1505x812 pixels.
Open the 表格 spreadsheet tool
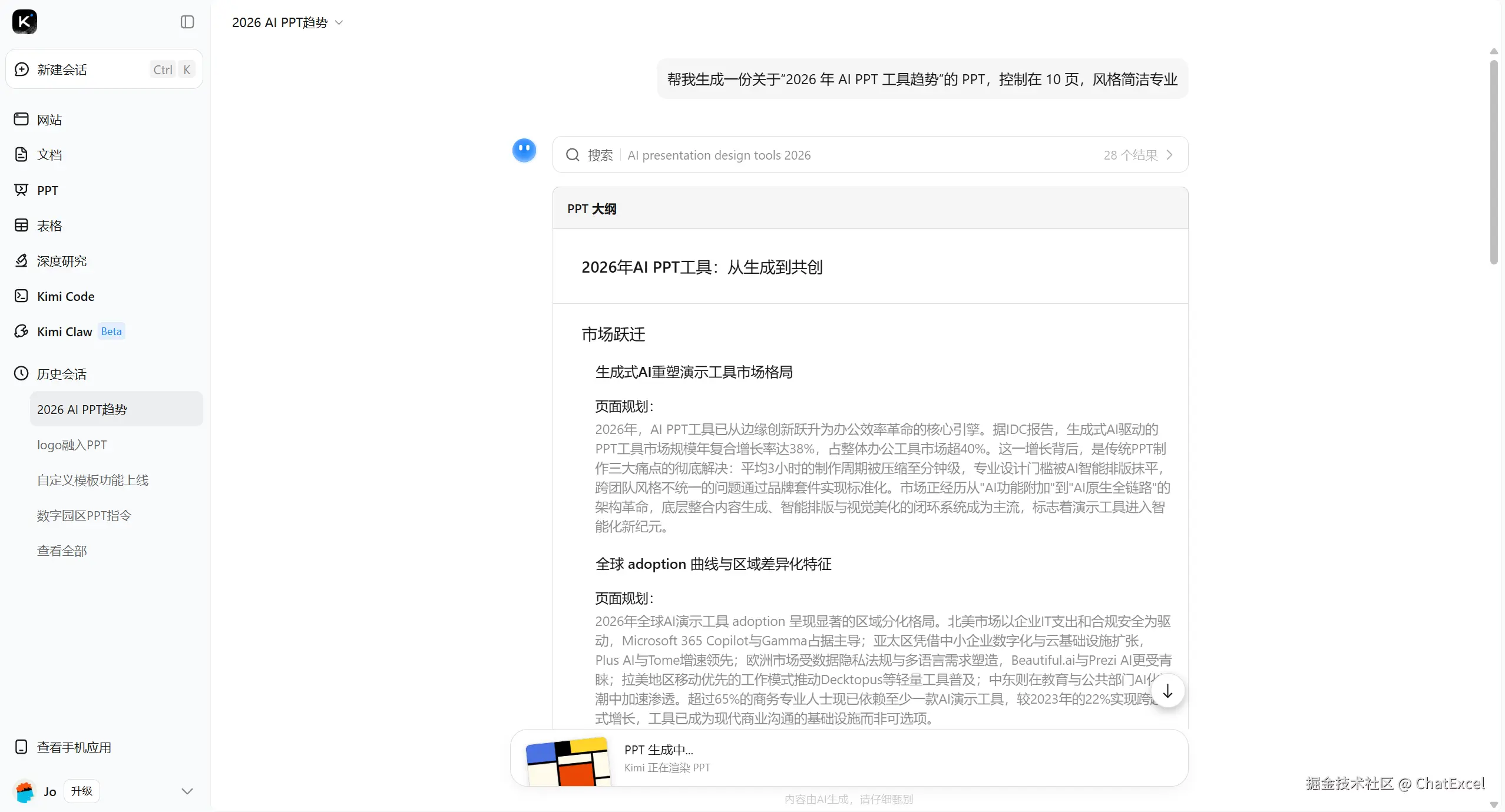point(49,226)
